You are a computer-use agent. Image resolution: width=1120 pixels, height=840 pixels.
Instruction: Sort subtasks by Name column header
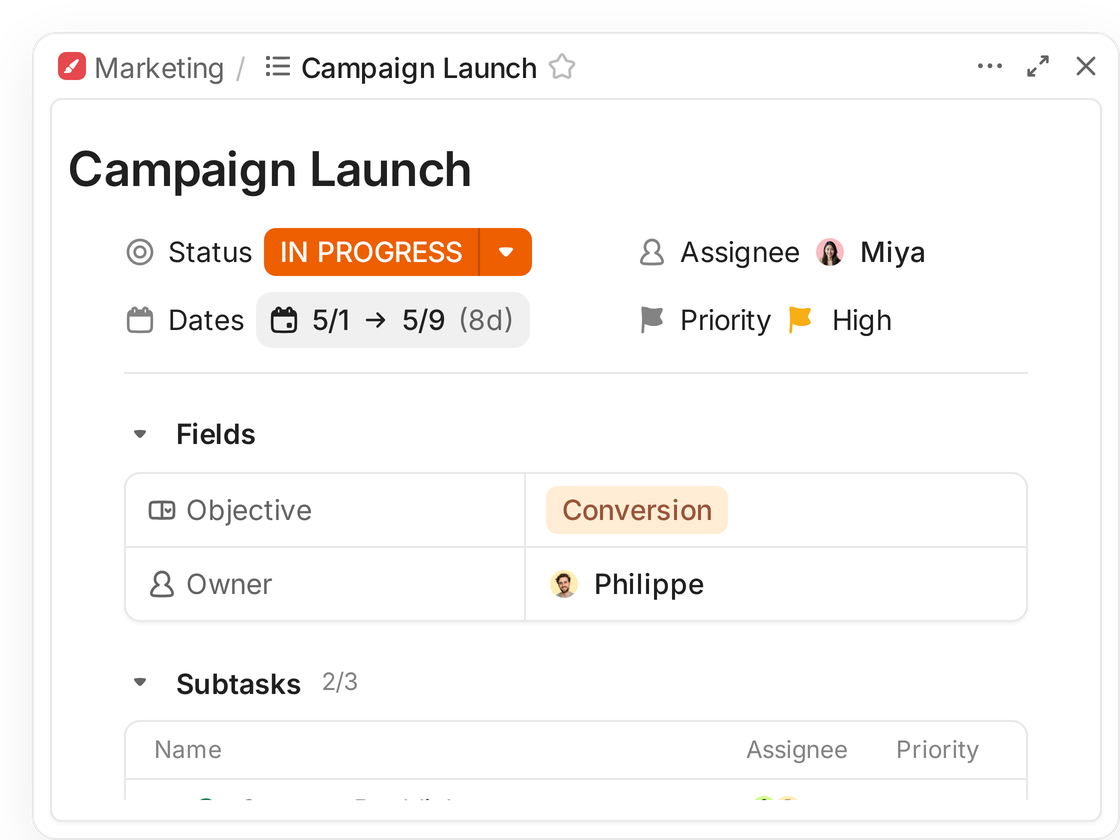(x=188, y=749)
